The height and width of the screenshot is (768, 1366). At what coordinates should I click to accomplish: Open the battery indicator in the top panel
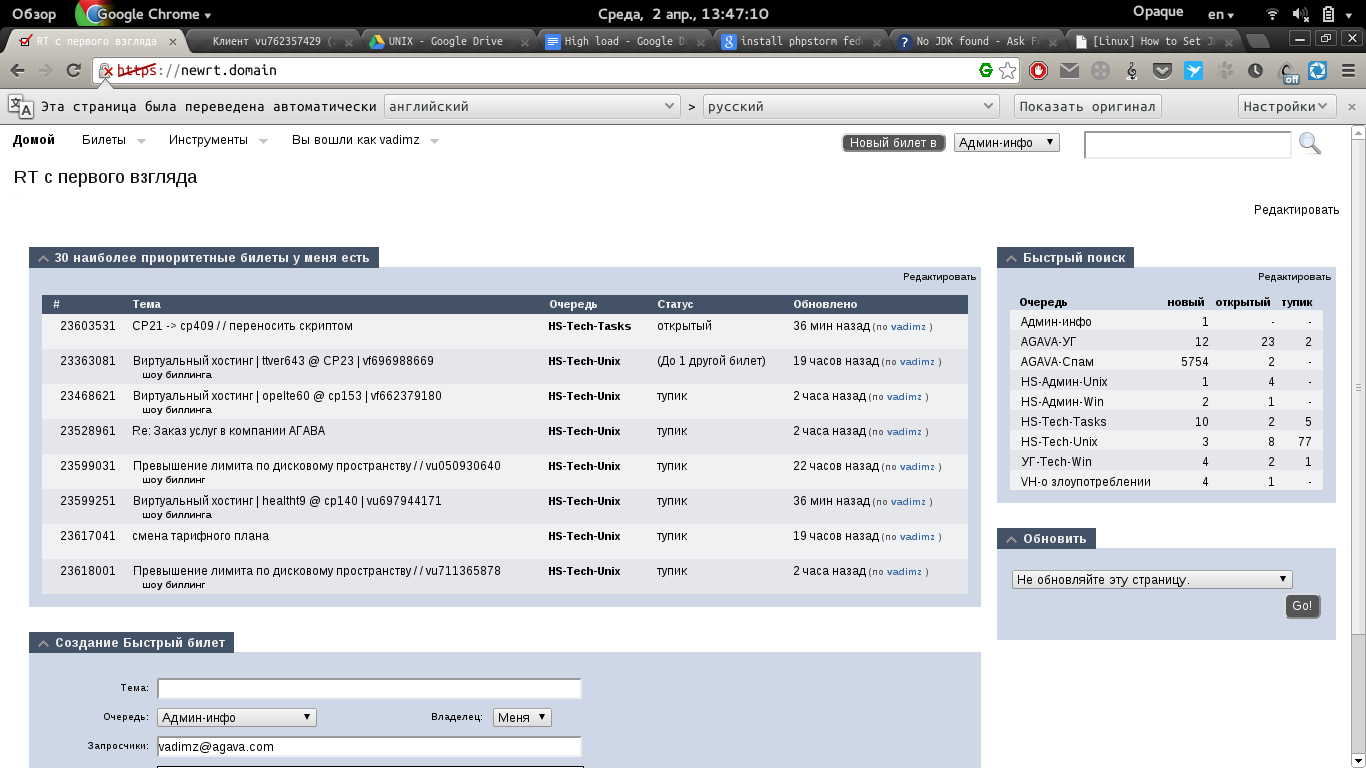[1329, 14]
